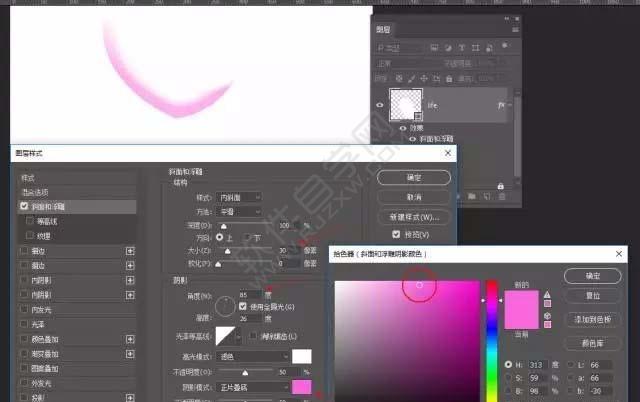
Task: Open the 样式 dropdown showing 内斜面
Action: [x=239, y=198]
